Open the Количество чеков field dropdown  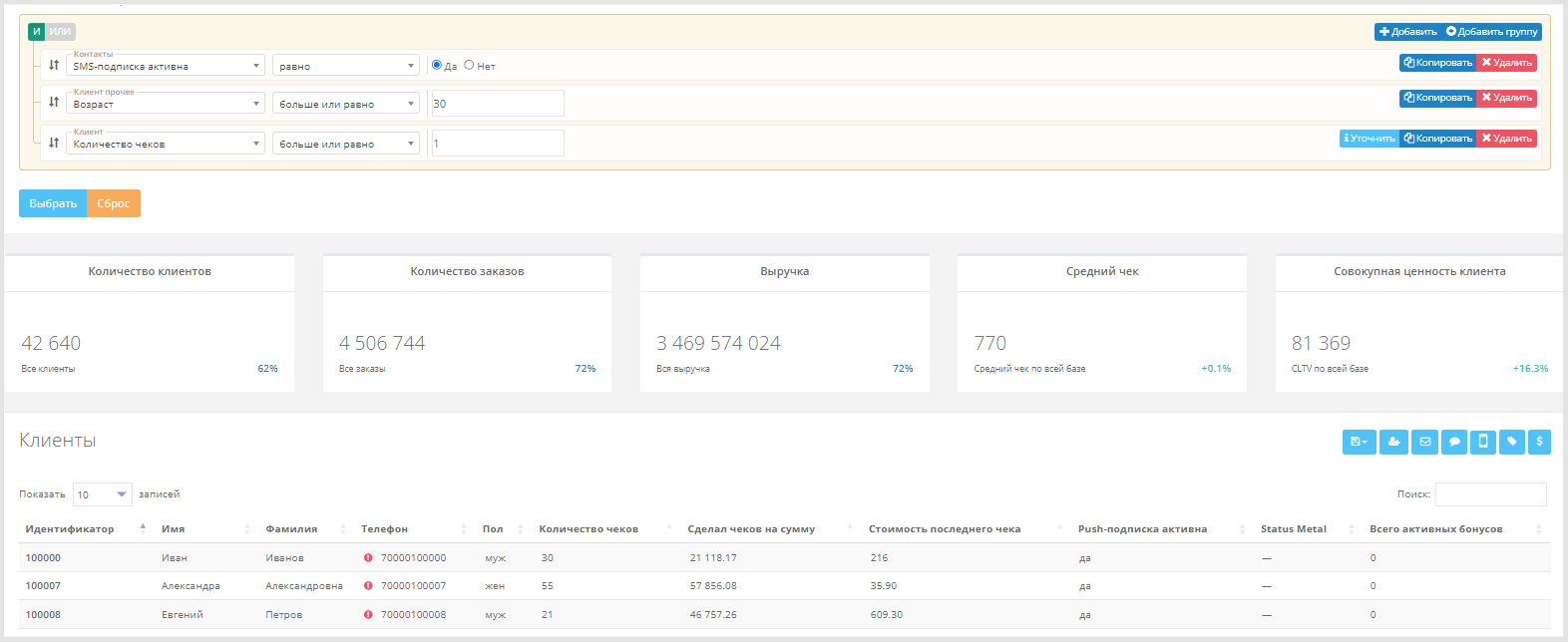(x=166, y=144)
